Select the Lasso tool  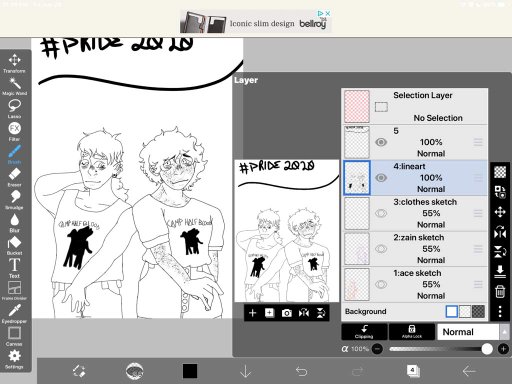coord(14,109)
